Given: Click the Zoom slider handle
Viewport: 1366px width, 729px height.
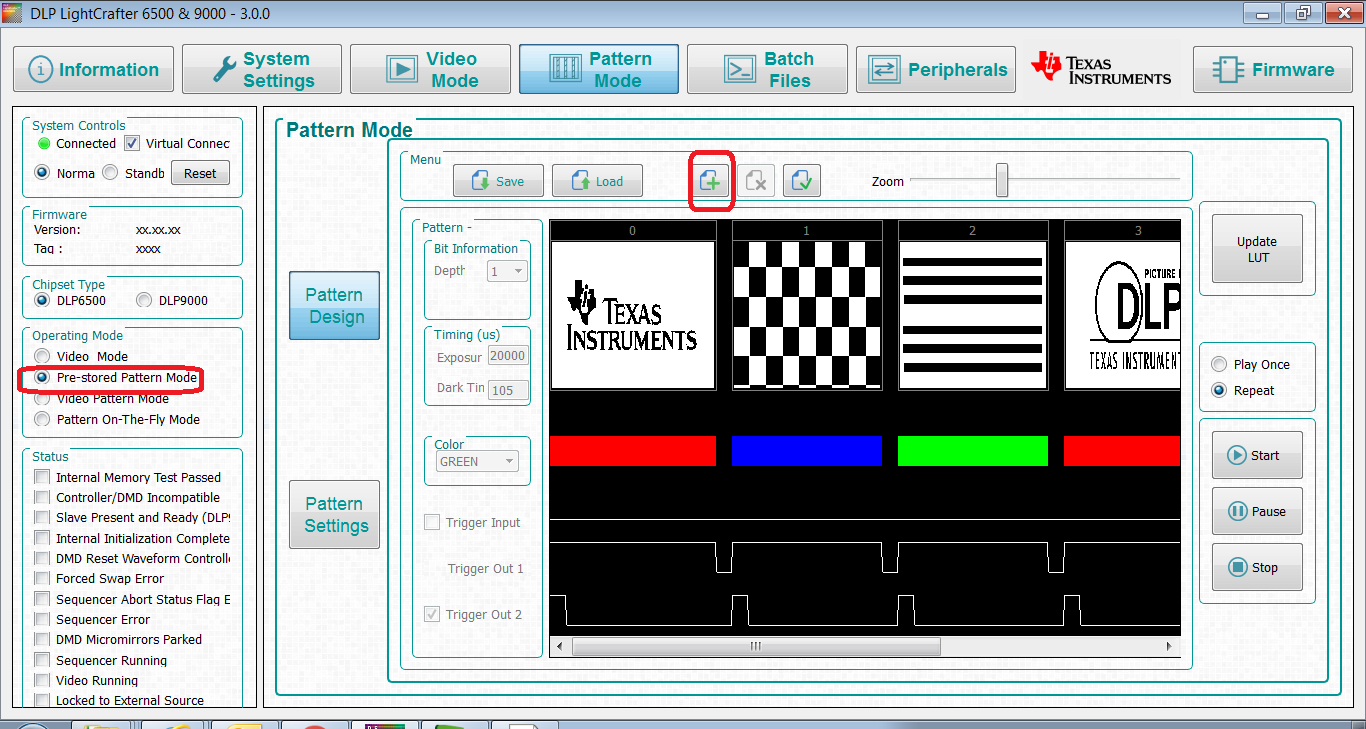Looking at the screenshot, I should pyautogui.click(x=1002, y=181).
